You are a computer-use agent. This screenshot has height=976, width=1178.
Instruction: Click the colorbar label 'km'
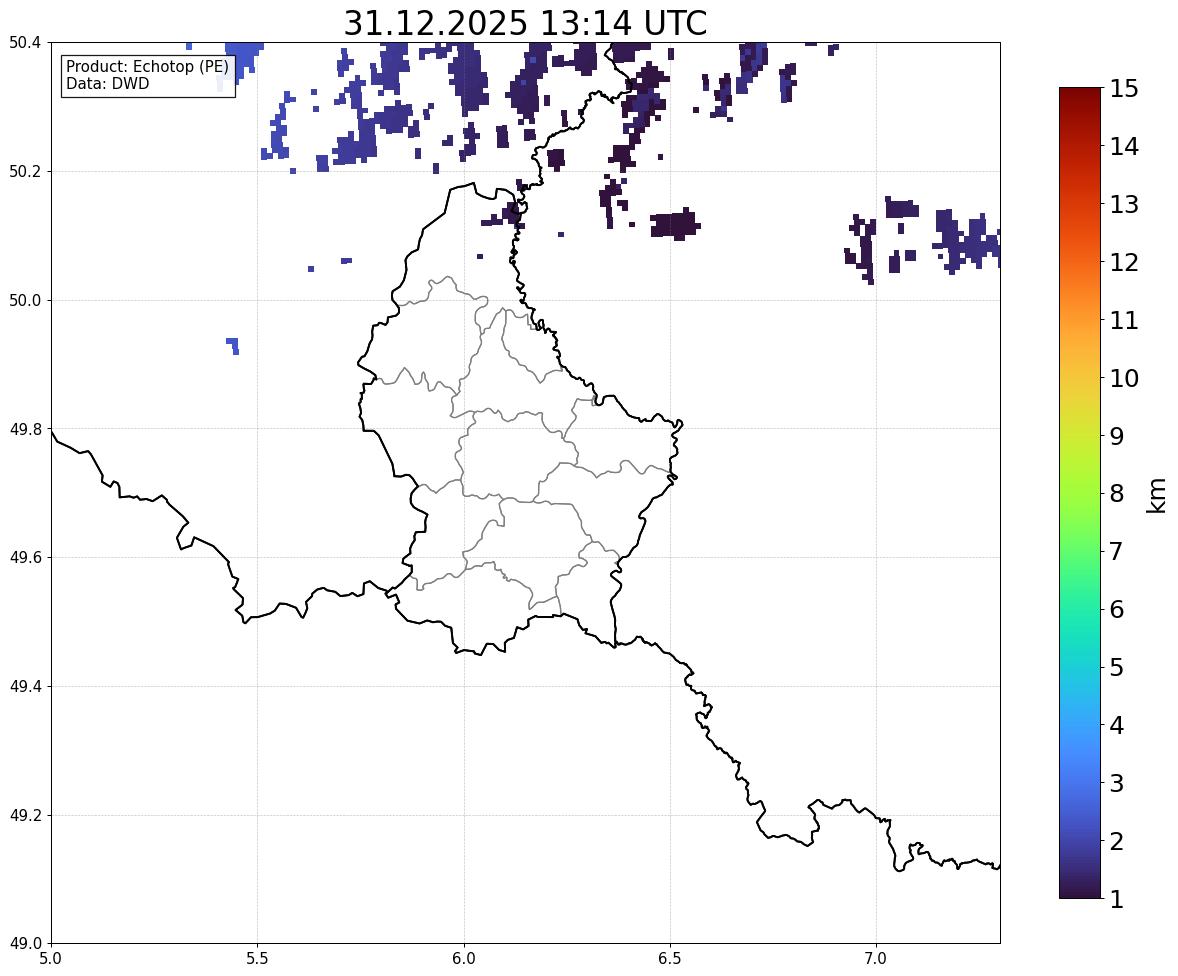[1156, 495]
